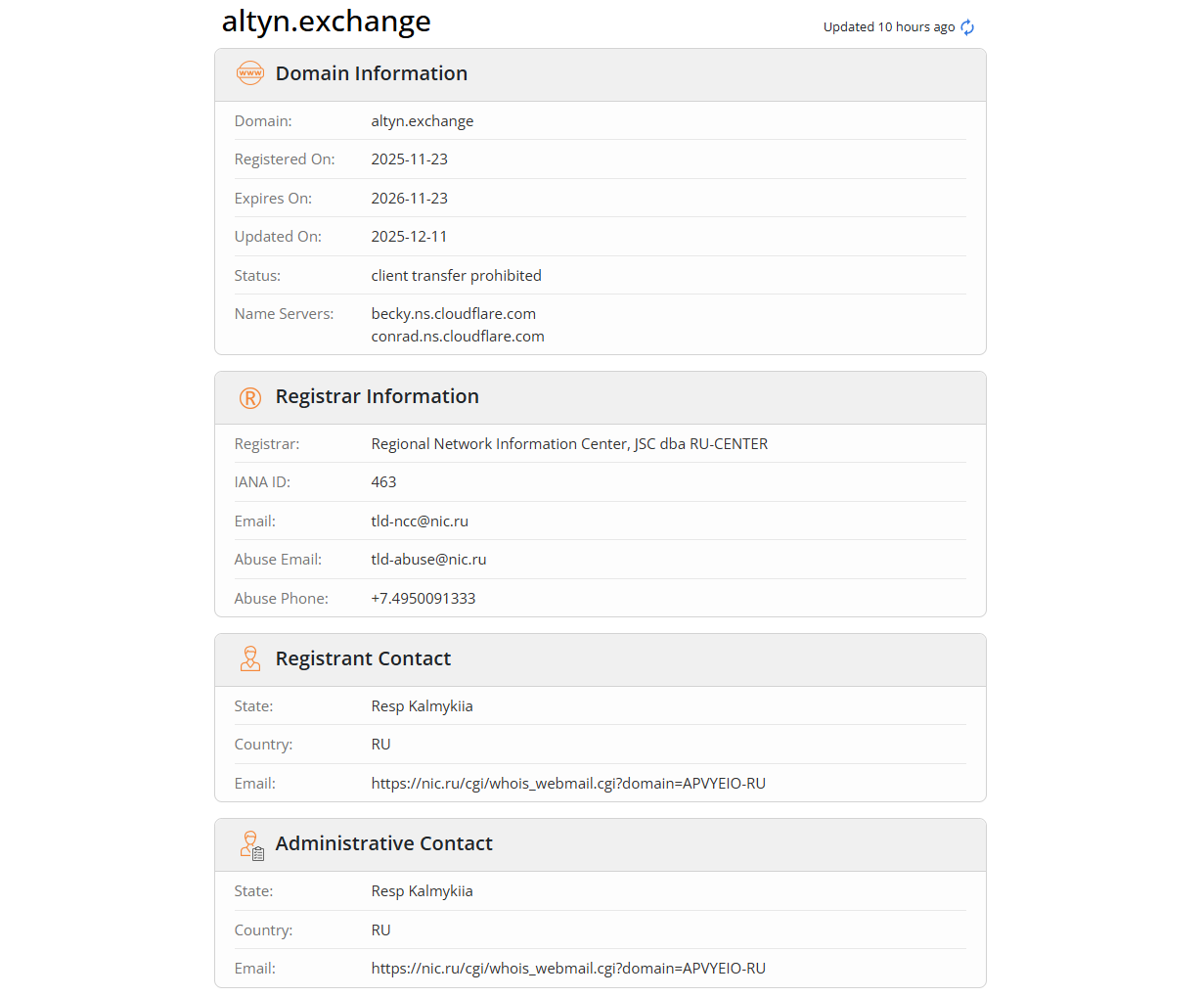
Task: Click the registrar name RU-CENTER value
Action: pyautogui.click(x=569, y=444)
